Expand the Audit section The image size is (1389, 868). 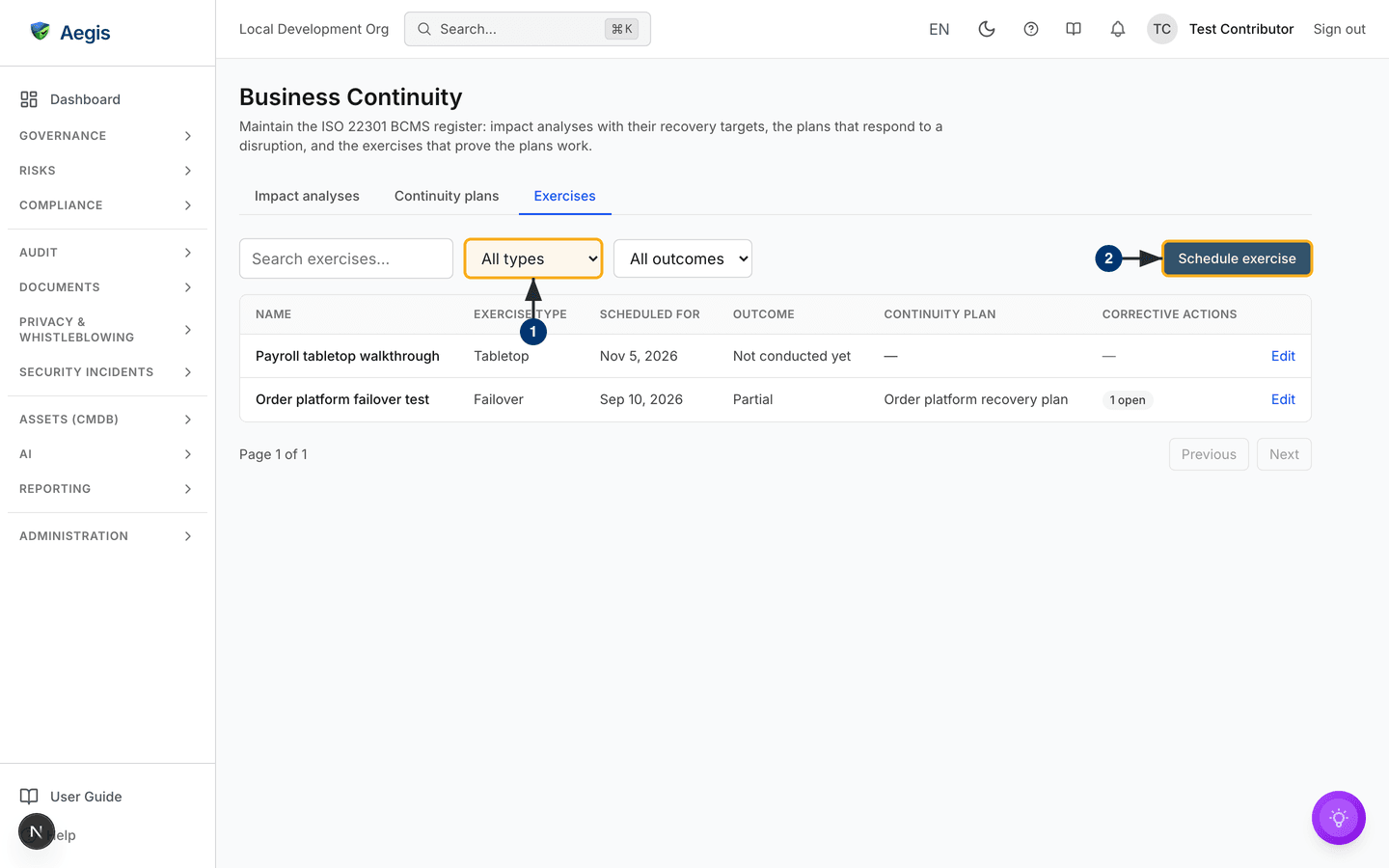107,253
